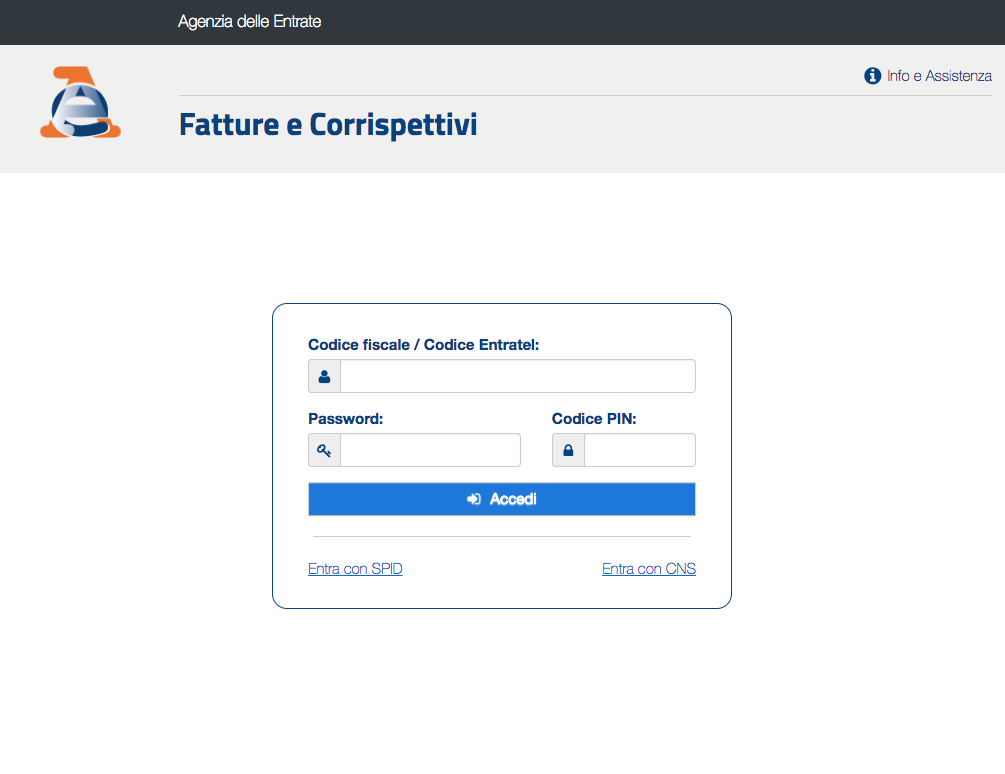Focus the Codice PIN input field
The image size is (1005, 774).
(640, 450)
